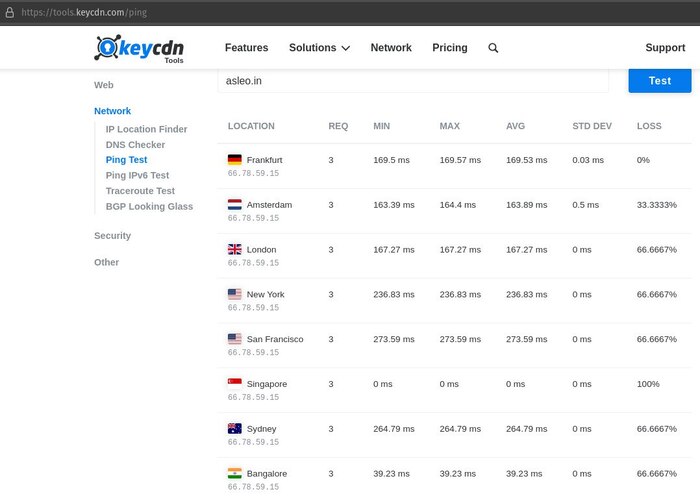Click the Singapore flag icon

click(235, 384)
